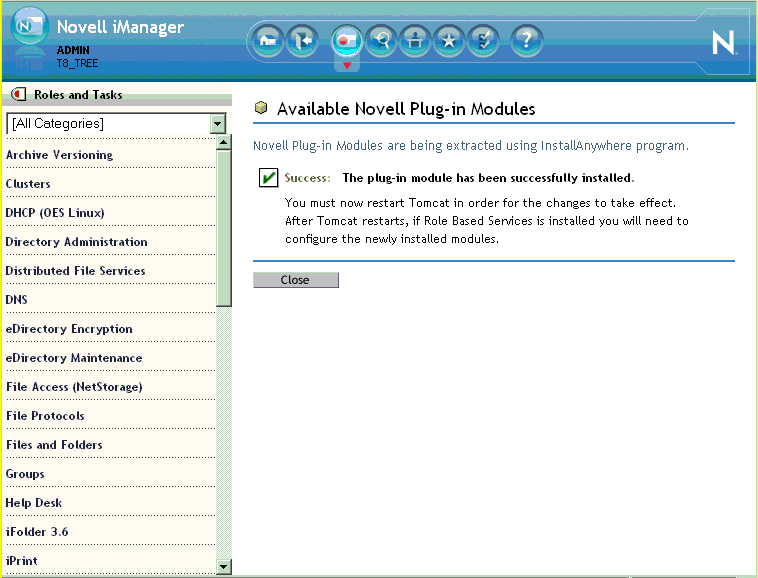
Task: Open DHCP (OES Linux) role
Action: click(x=55, y=213)
